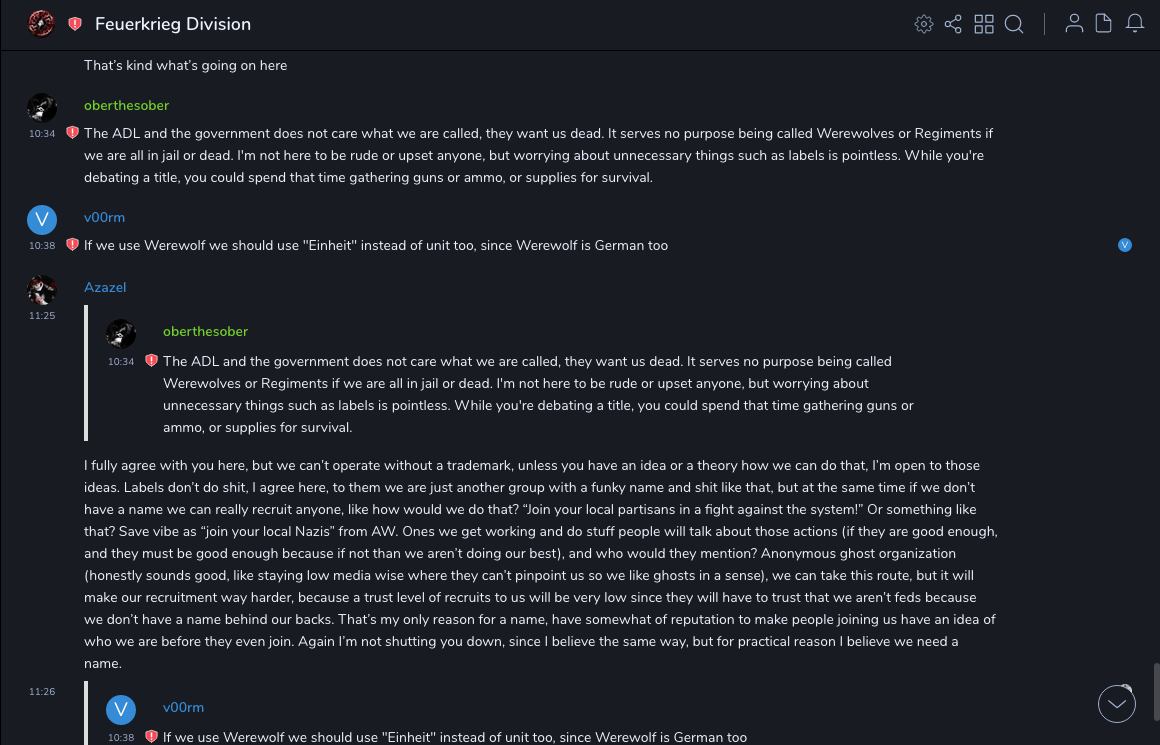Click the username Azazel
Viewport: 1160px width, 745px height.
pyautogui.click(x=105, y=287)
